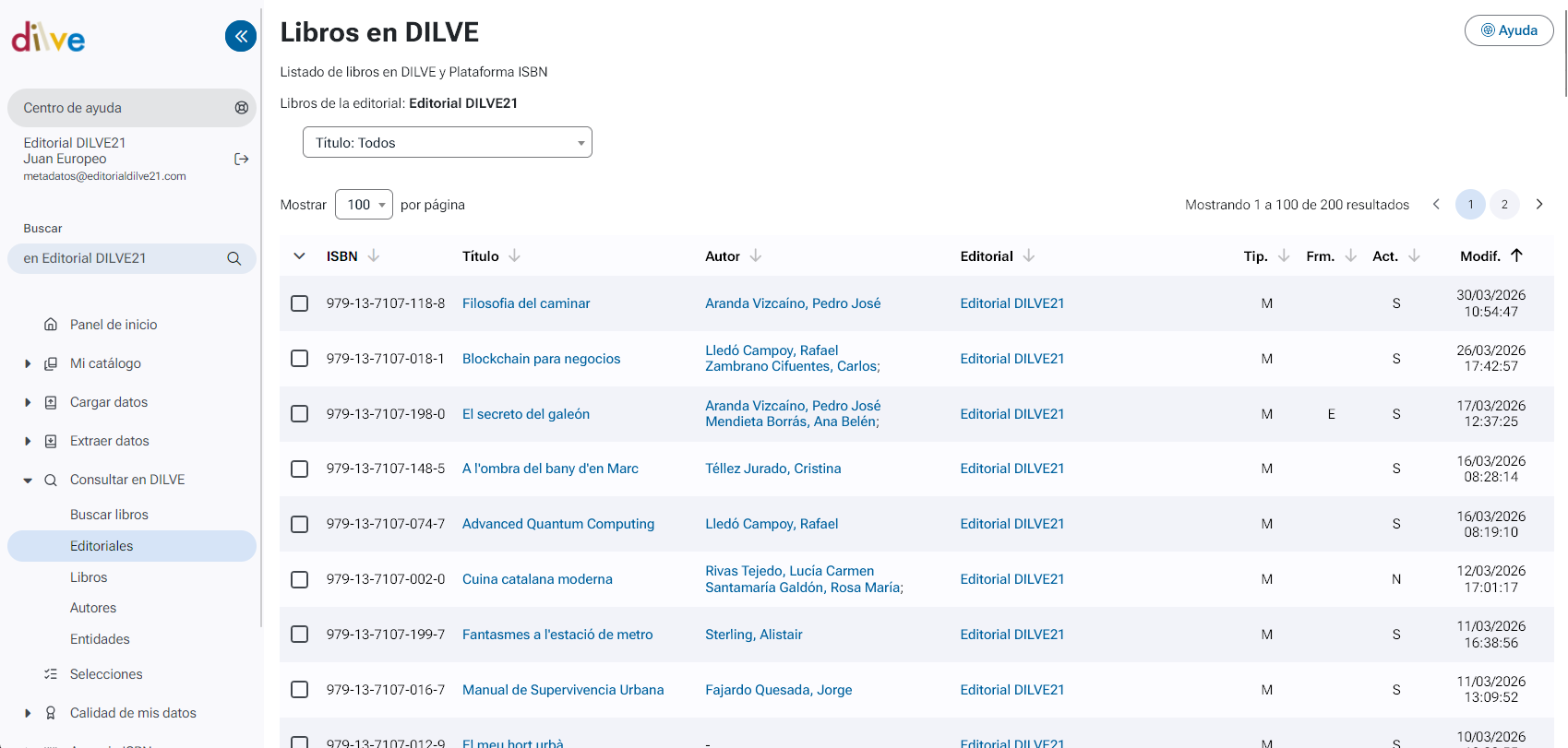Screen dimensions: 1568x748
Task: Open the rows per page dropdown
Action: coord(364,205)
